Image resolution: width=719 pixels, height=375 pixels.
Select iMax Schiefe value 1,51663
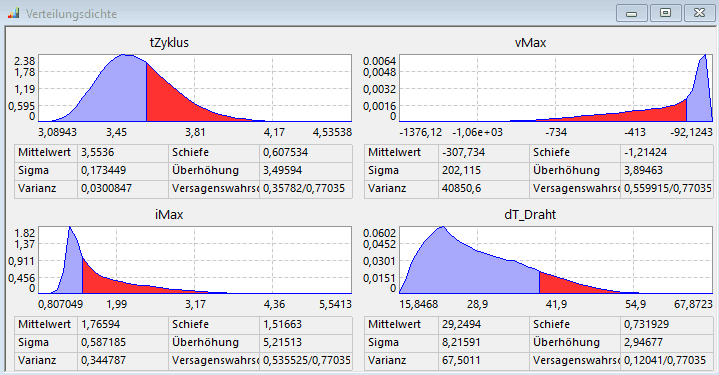[282, 324]
